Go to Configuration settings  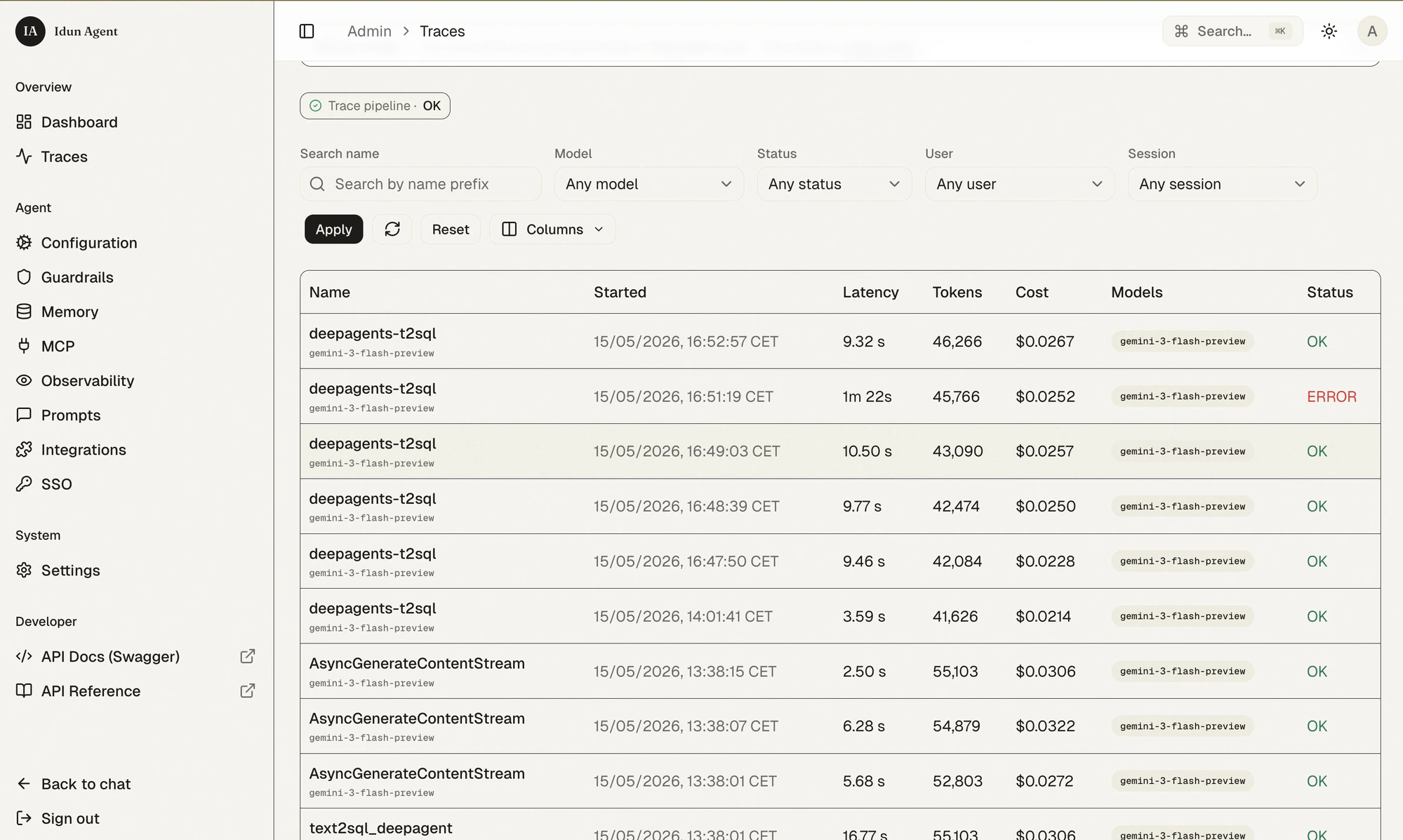coord(89,243)
